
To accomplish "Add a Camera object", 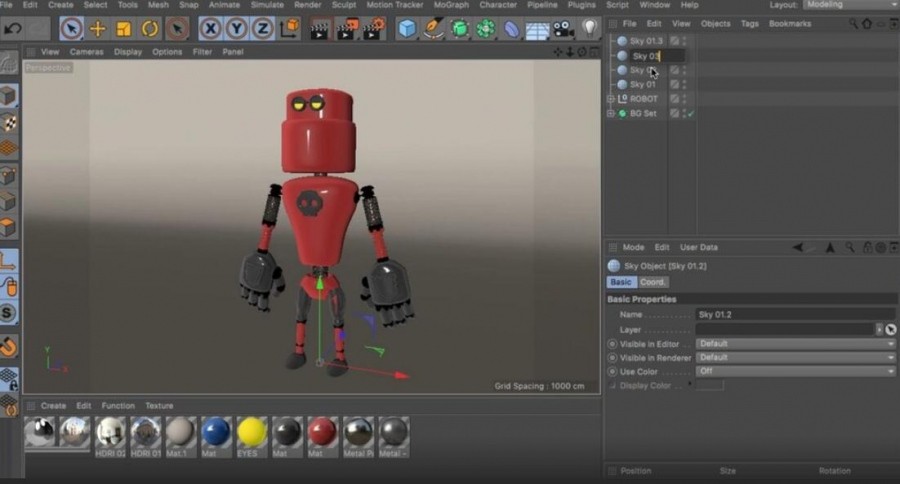I will [x=563, y=29].
